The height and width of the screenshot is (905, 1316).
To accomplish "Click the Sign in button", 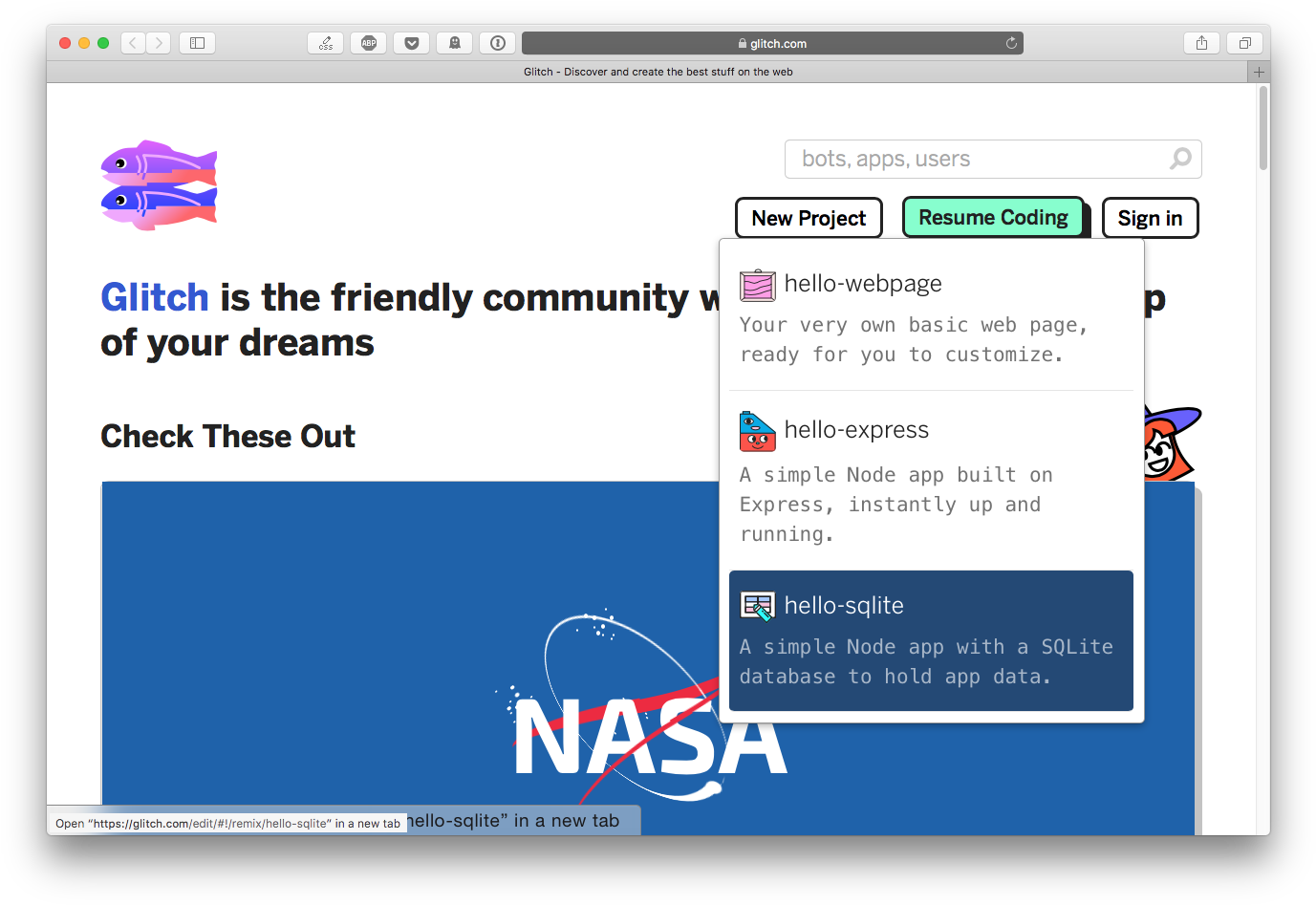I will (1150, 218).
